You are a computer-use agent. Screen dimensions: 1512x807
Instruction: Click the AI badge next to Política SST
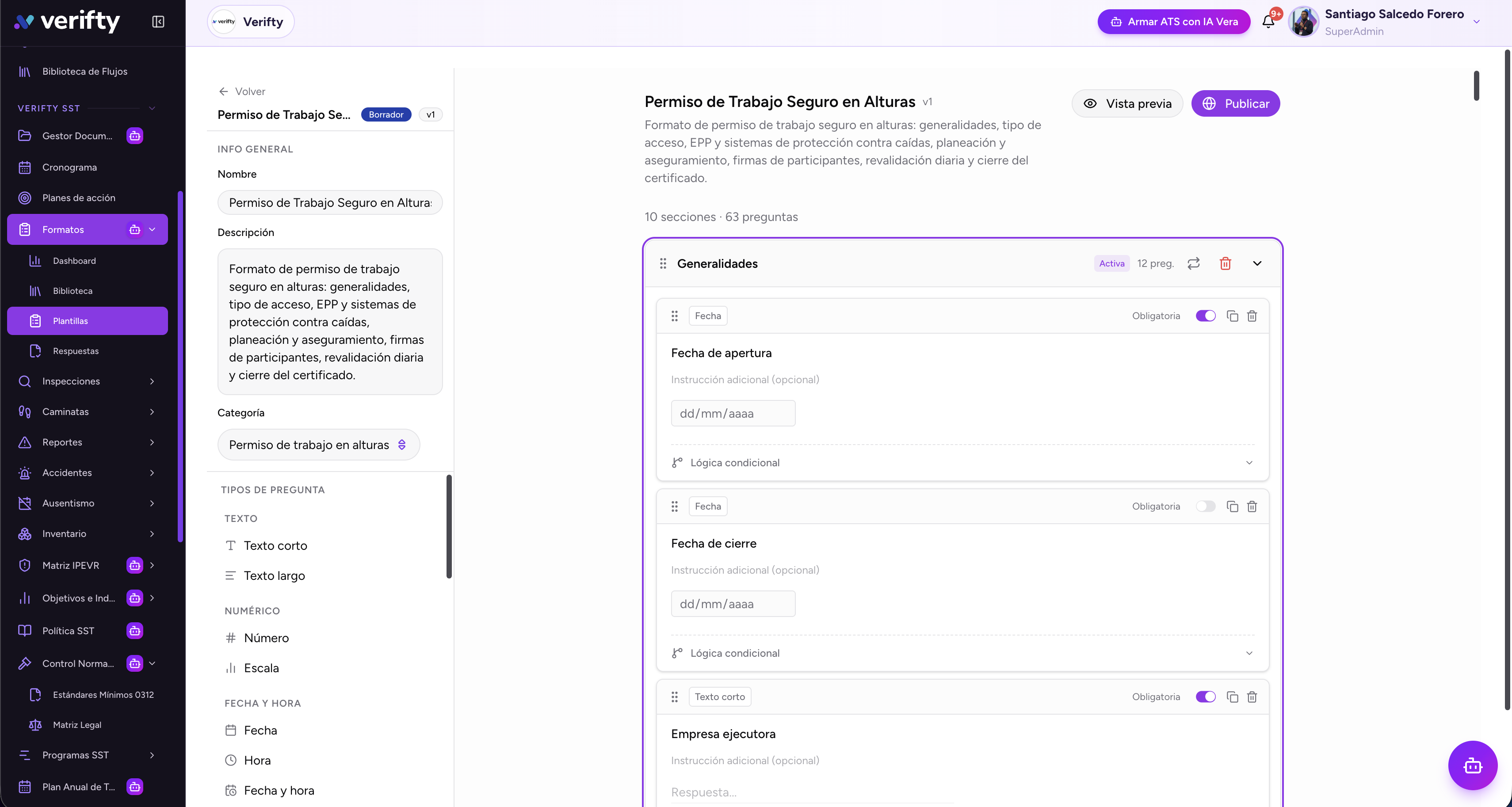click(134, 631)
